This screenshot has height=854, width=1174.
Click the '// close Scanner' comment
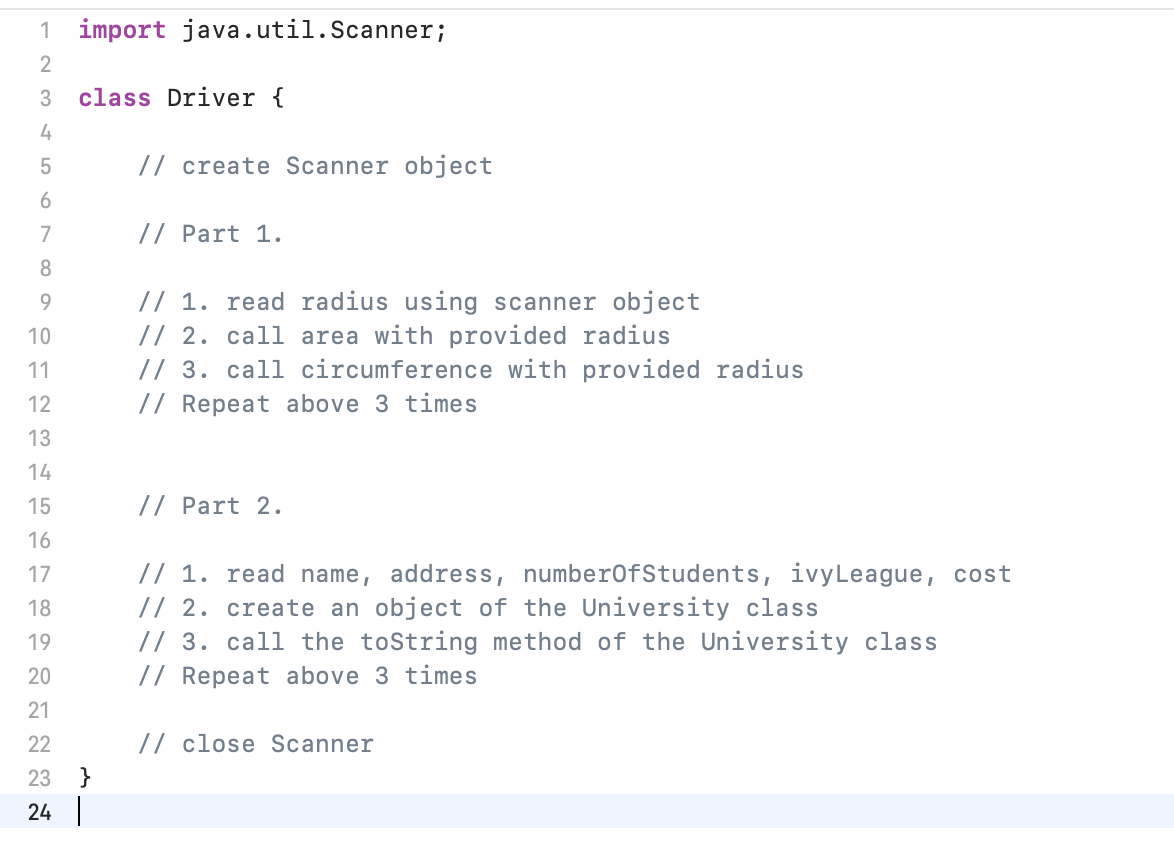click(x=256, y=744)
